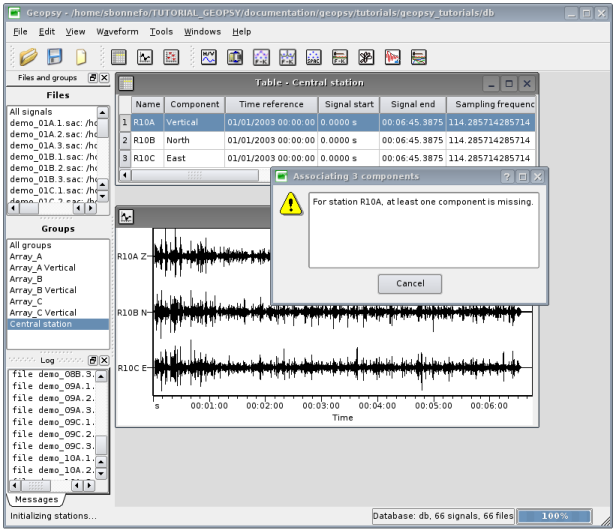Click the open folder icon in toolbar
The height and width of the screenshot is (530, 616).
pyautogui.click(x=29, y=57)
